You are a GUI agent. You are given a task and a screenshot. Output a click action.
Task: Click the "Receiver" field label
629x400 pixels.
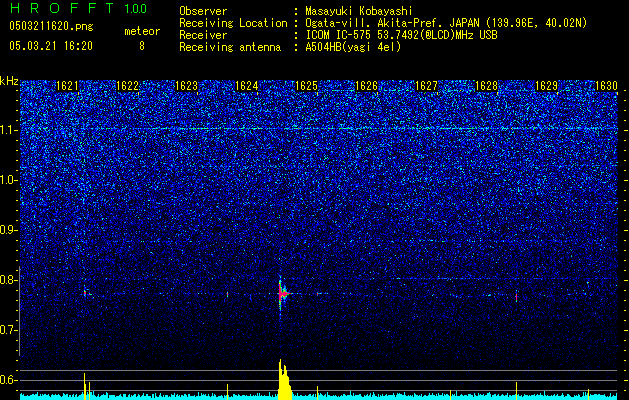(203, 35)
